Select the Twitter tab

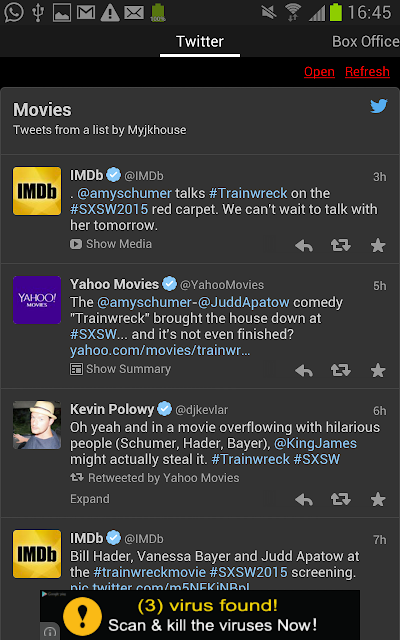pyautogui.click(x=200, y=42)
